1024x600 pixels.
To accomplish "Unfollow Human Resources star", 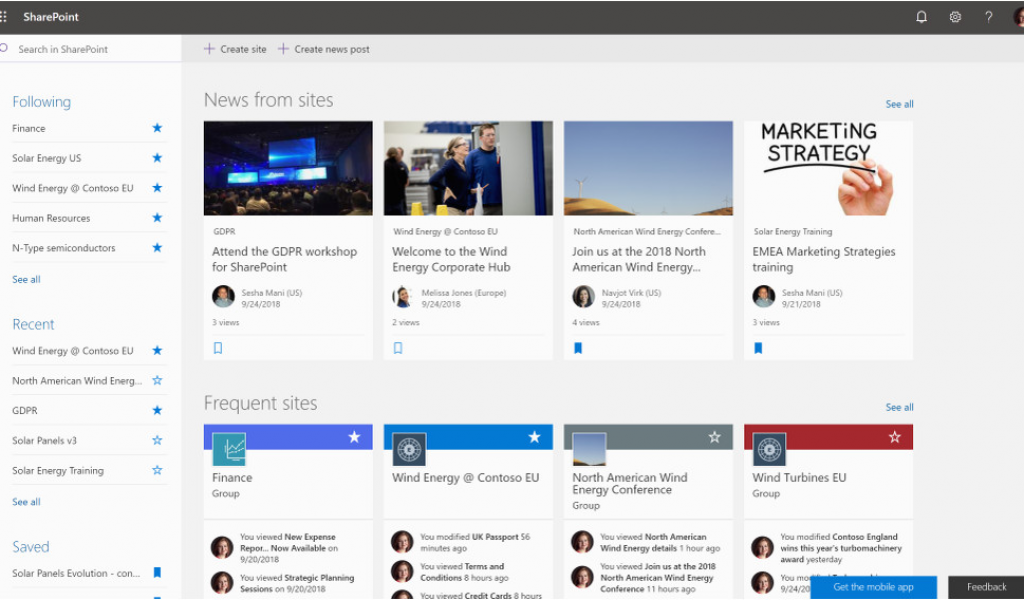I will tap(157, 218).
